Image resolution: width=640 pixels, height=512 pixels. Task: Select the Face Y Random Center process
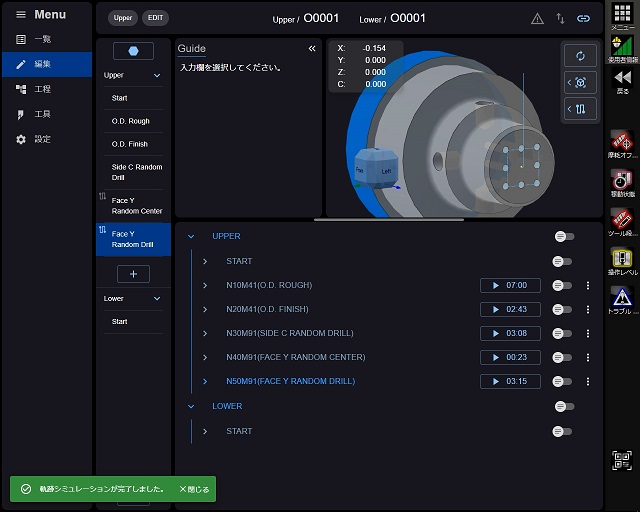pyautogui.click(x=133, y=206)
